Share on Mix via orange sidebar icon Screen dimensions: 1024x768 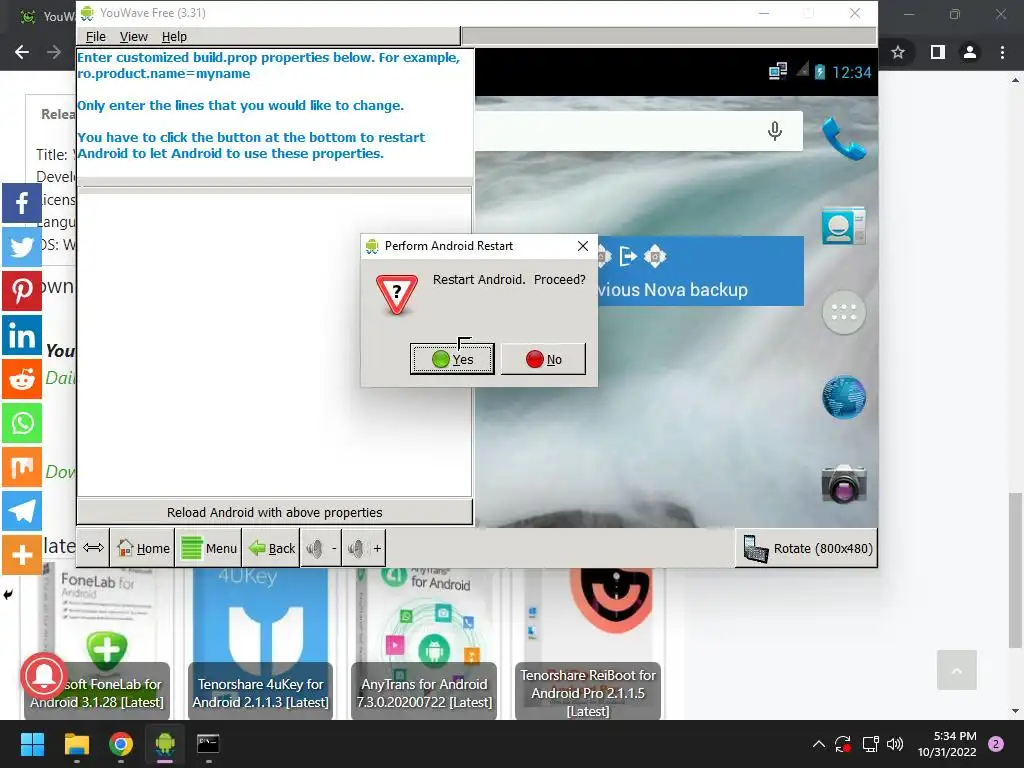click(x=22, y=467)
